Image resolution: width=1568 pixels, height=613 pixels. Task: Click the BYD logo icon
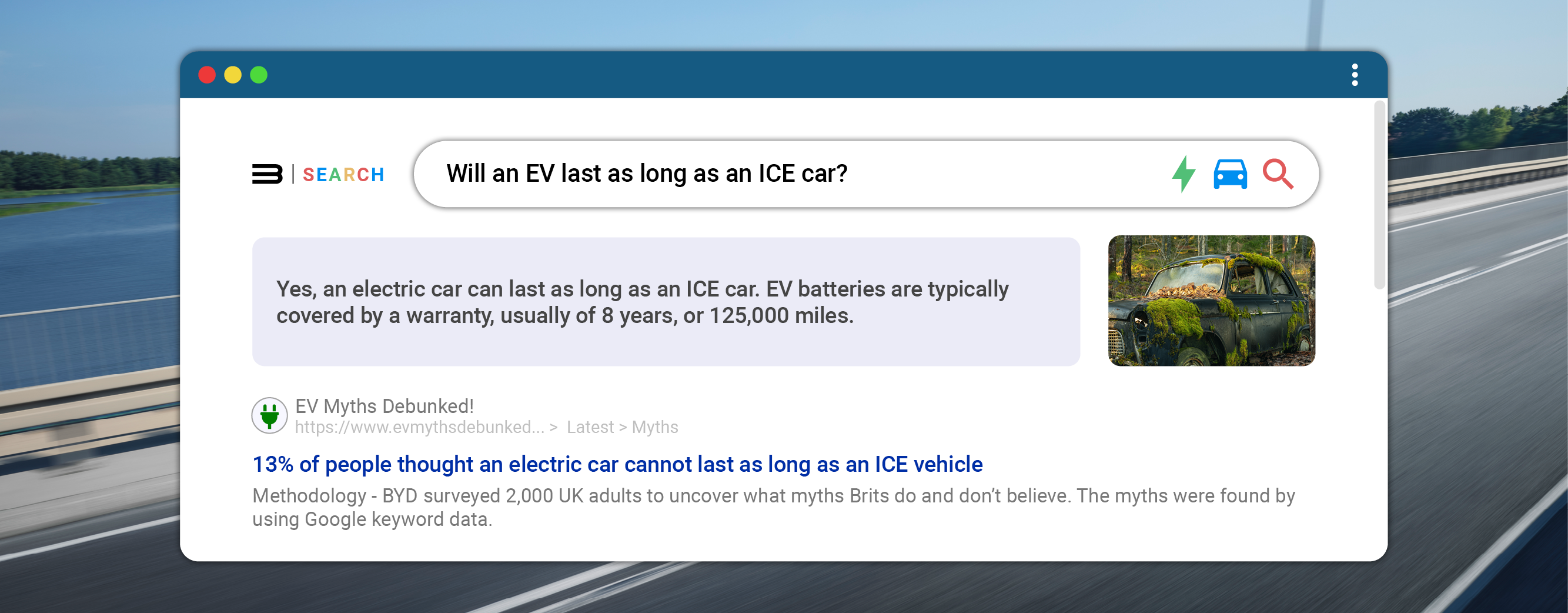click(x=268, y=174)
